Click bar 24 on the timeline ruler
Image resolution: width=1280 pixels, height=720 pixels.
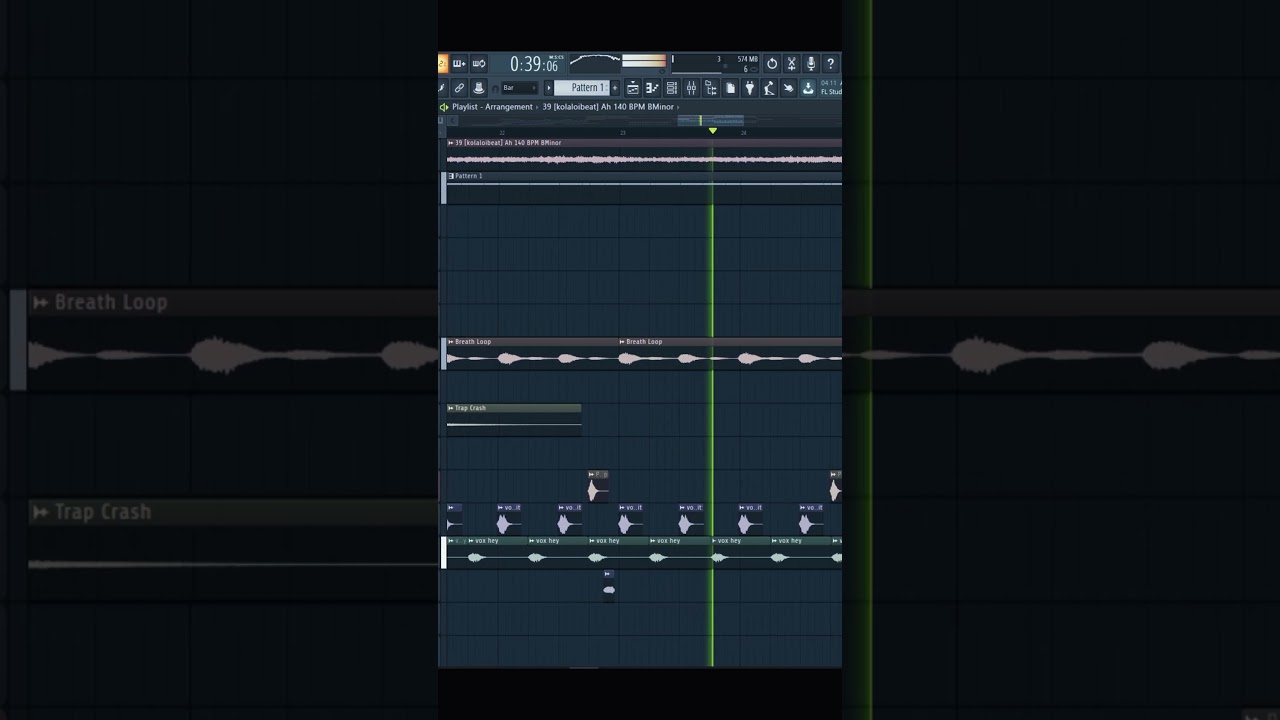coord(743,132)
